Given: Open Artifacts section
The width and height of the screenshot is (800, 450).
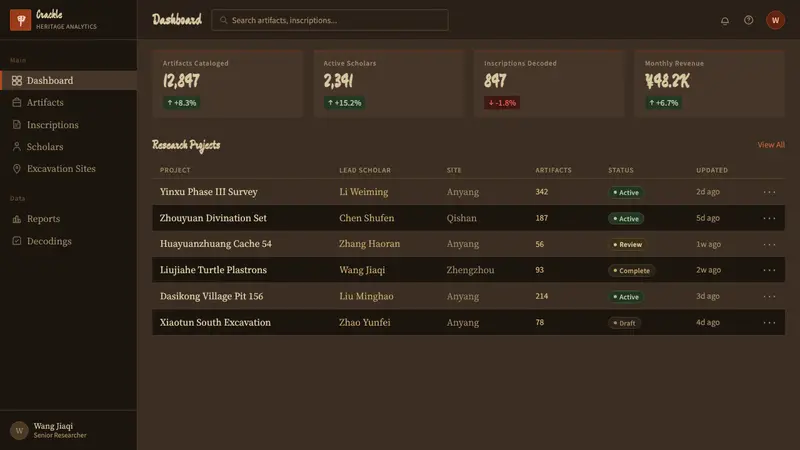Looking at the screenshot, I should (x=68, y=103).
